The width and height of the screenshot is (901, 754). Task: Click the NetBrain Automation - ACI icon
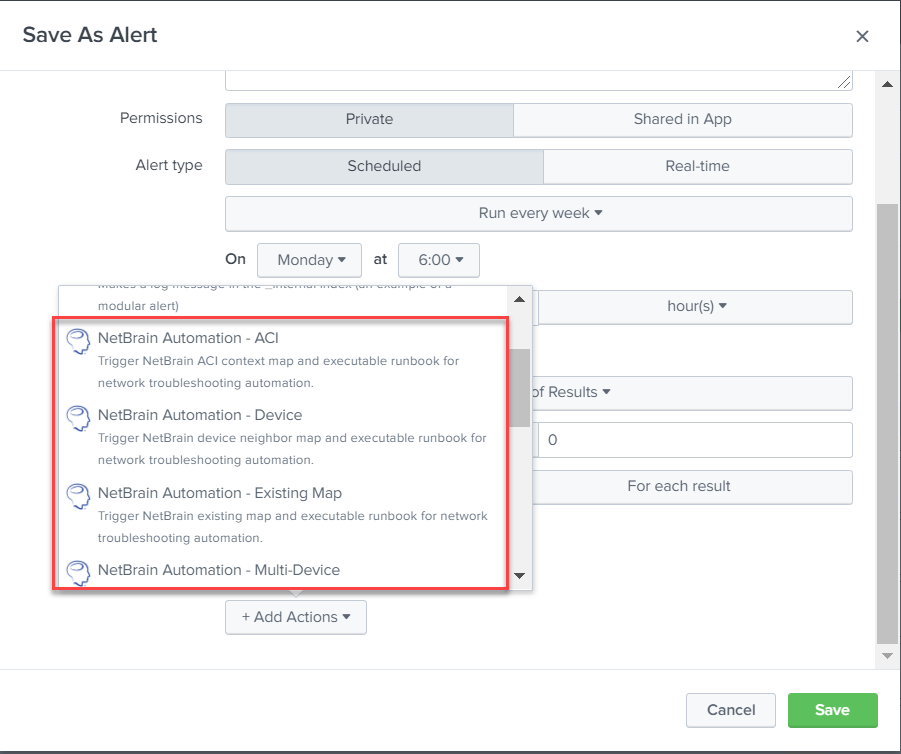click(x=78, y=341)
